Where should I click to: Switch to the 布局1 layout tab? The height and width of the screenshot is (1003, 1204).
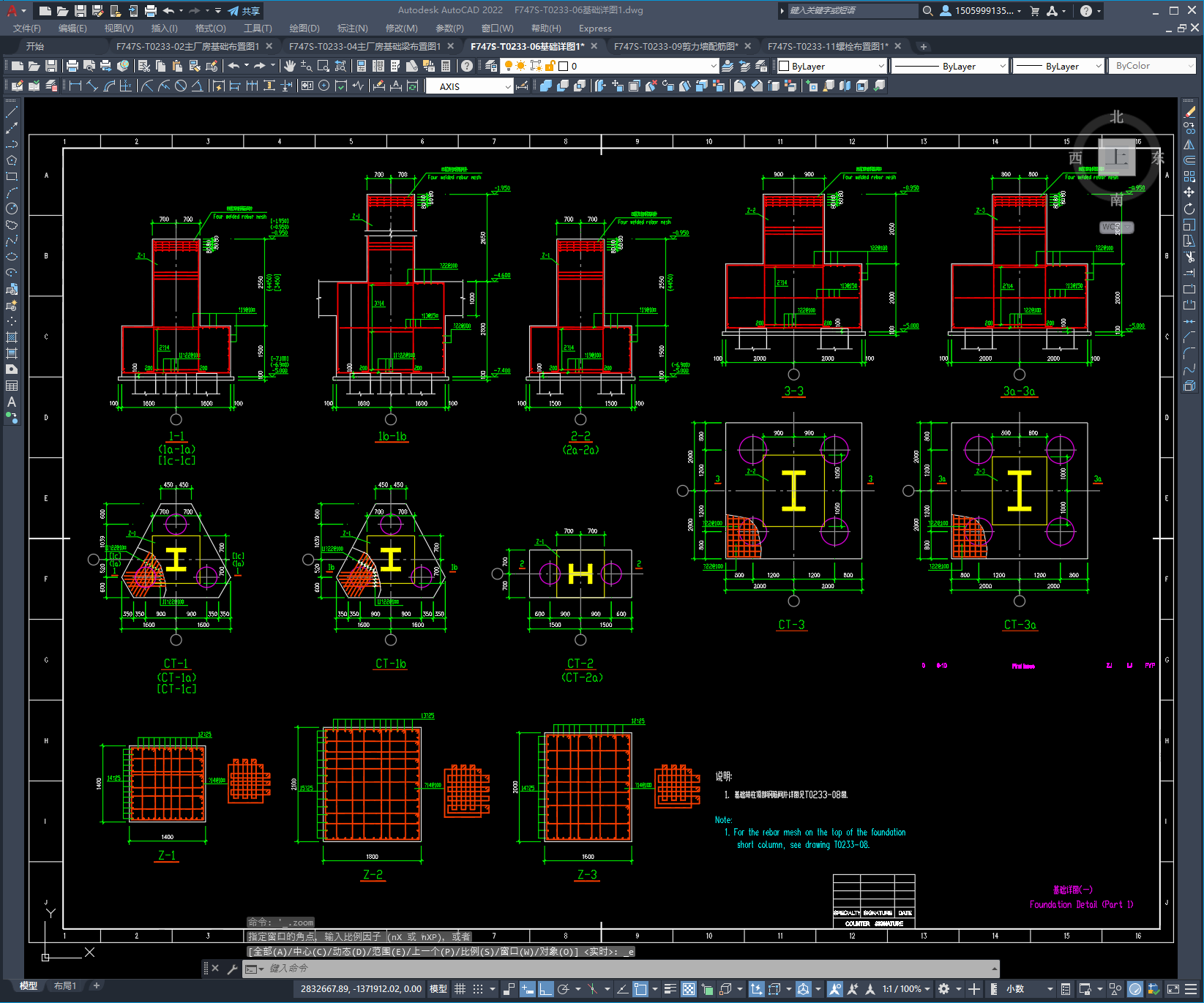(x=65, y=986)
